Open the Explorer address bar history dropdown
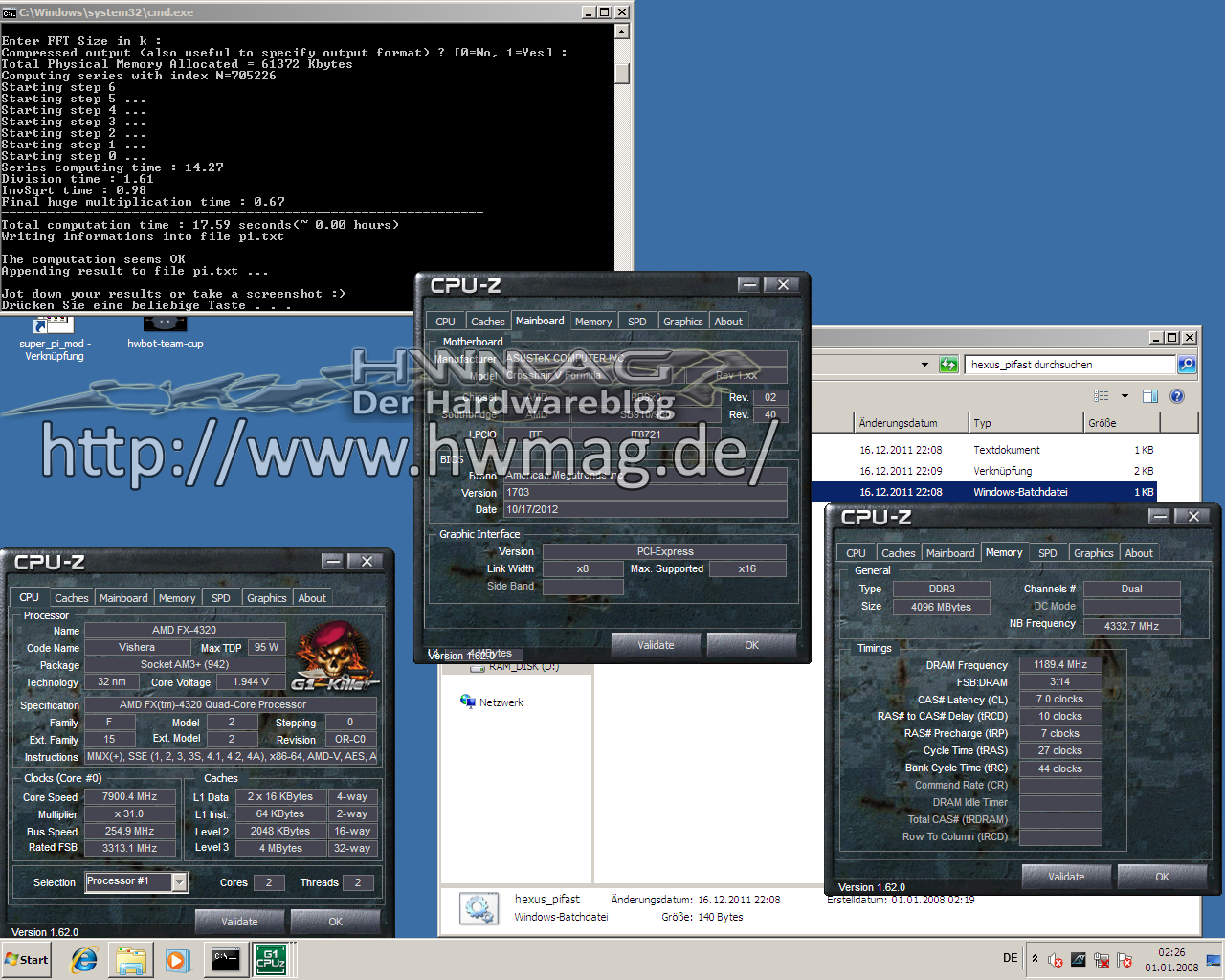Image resolution: width=1225 pixels, height=980 pixels. coord(924,365)
